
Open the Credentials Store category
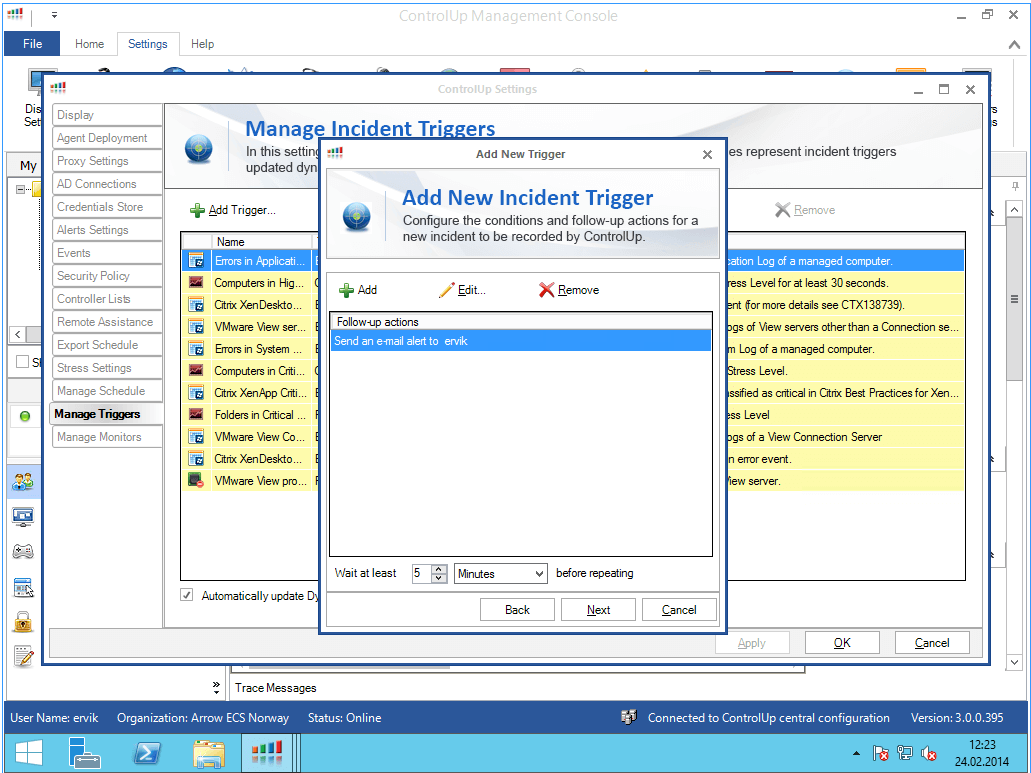[x=107, y=207]
